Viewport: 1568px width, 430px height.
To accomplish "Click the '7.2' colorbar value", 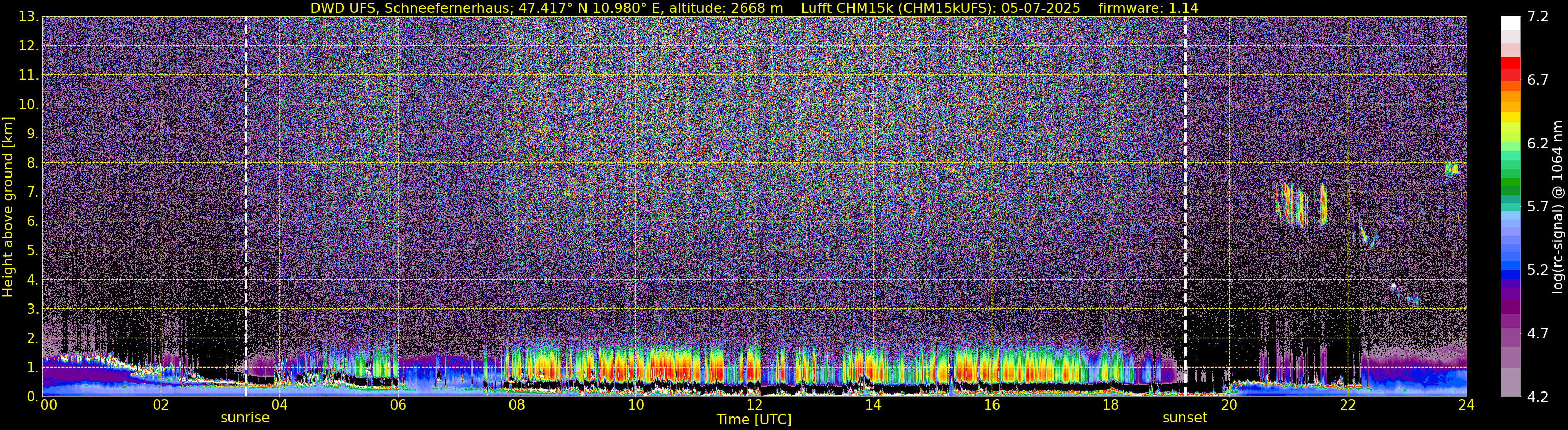I will click(x=1538, y=17).
